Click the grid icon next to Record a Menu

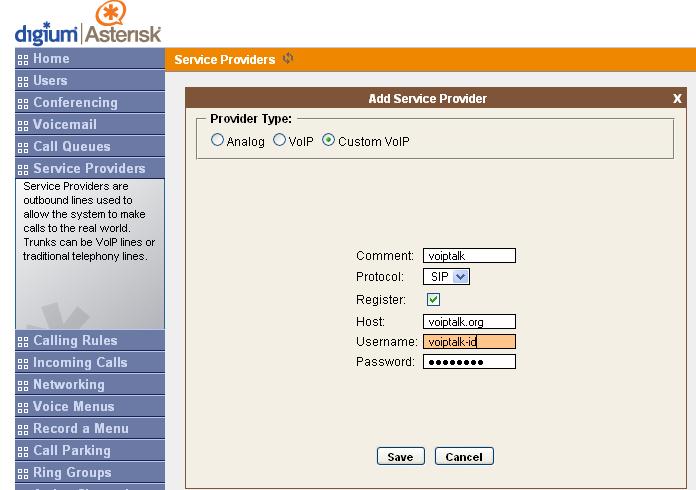23,430
